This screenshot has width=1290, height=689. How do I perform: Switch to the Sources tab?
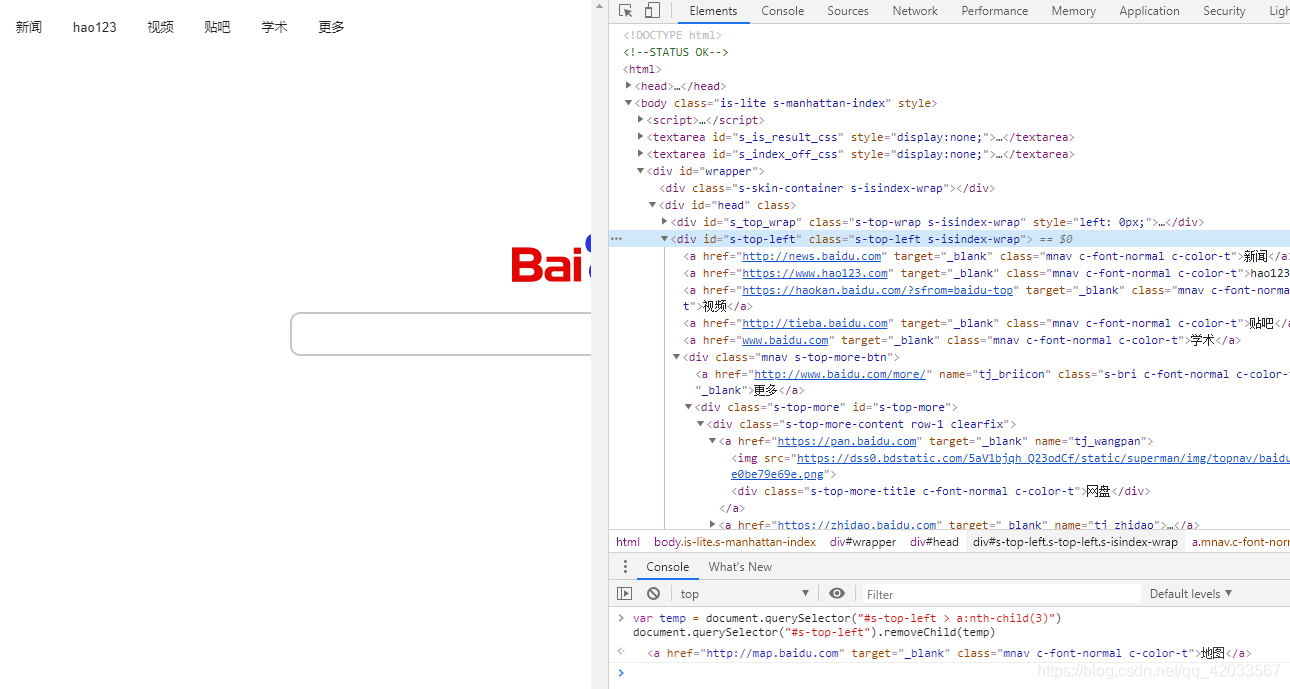[x=848, y=11]
